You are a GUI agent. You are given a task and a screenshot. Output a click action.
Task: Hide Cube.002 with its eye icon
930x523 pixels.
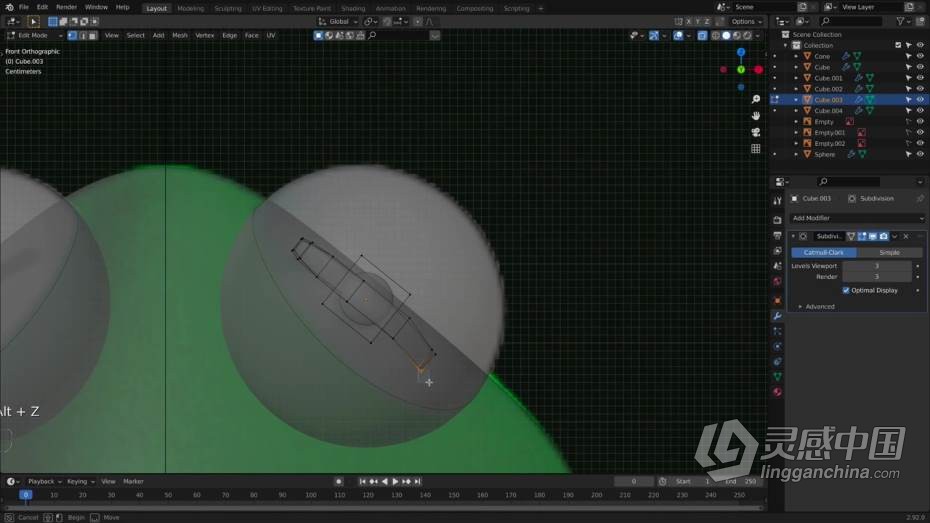tap(920, 89)
